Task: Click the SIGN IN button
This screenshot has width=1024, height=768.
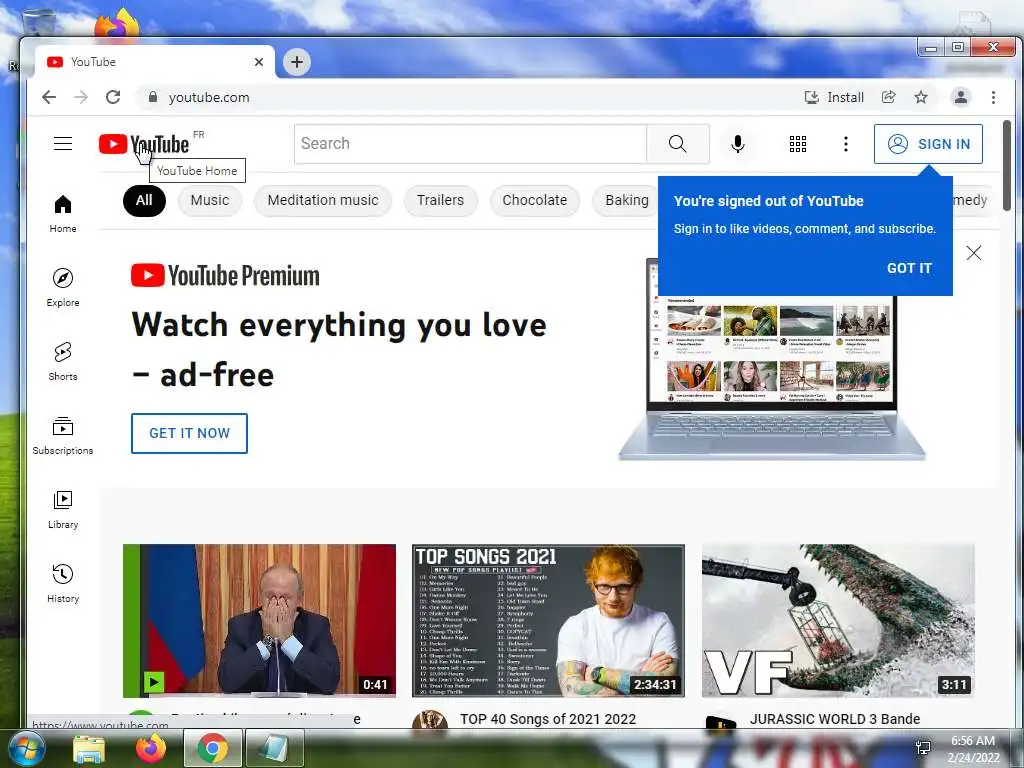Action: pyautogui.click(x=928, y=144)
